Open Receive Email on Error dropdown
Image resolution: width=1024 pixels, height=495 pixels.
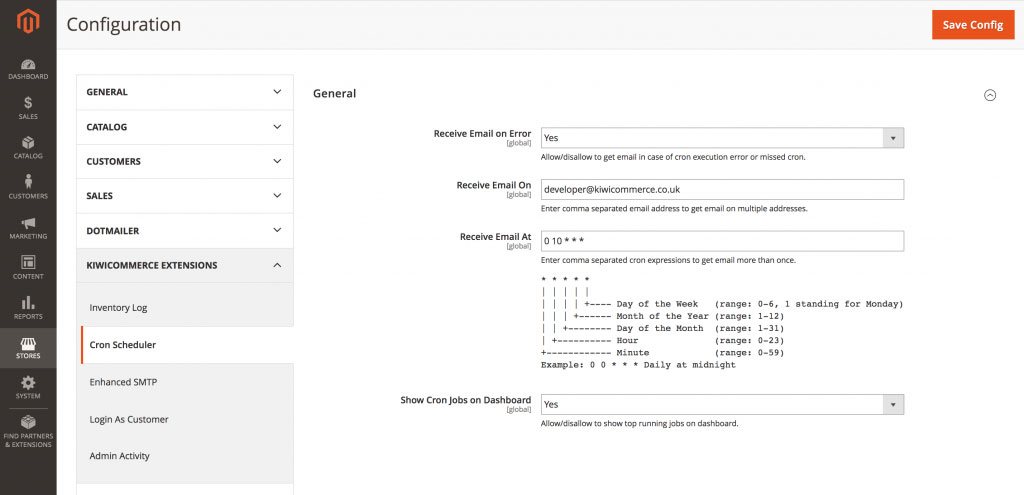(x=722, y=138)
